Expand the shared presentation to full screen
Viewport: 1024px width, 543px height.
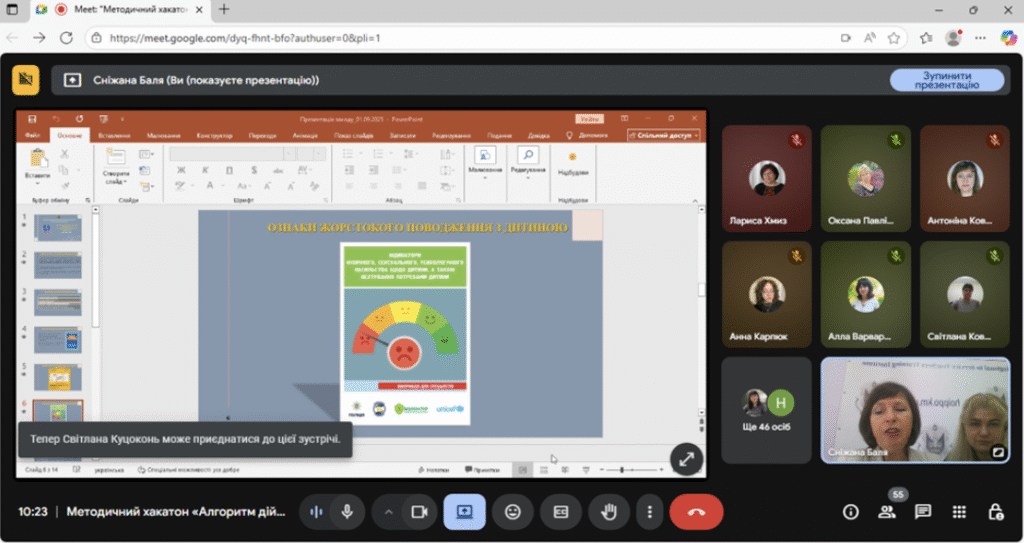pyautogui.click(x=686, y=459)
